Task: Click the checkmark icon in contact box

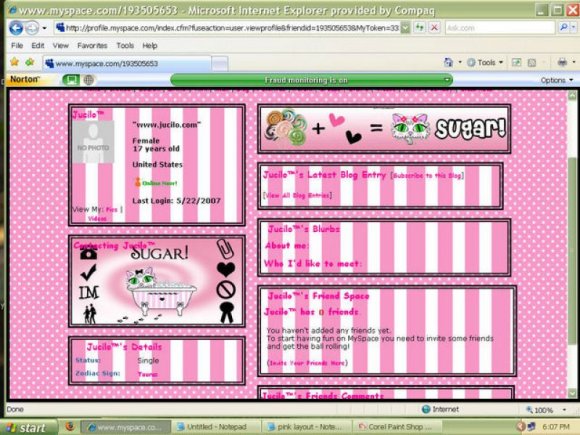Action: pyautogui.click(x=88, y=272)
